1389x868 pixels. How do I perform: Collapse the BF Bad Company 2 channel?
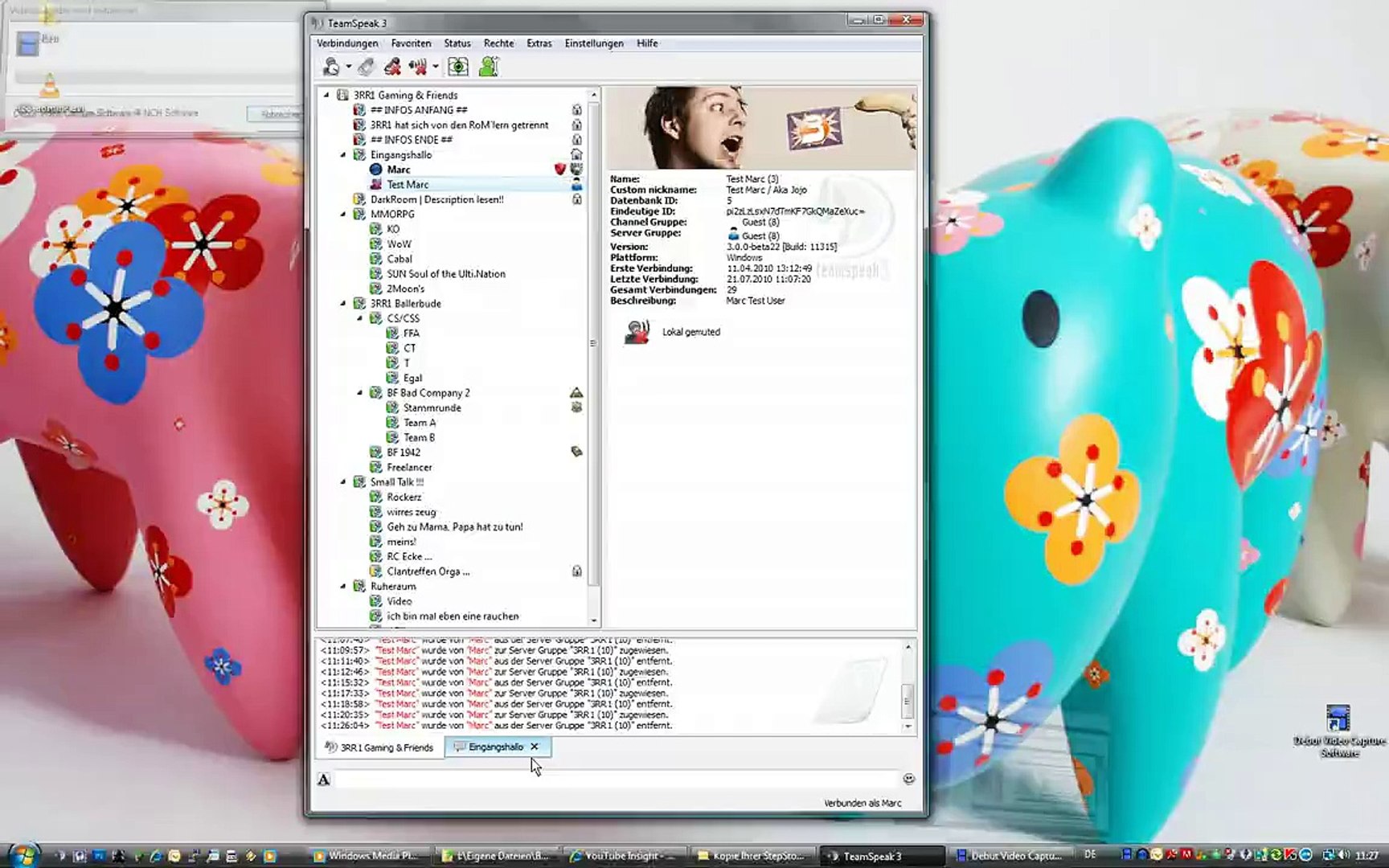click(360, 393)
